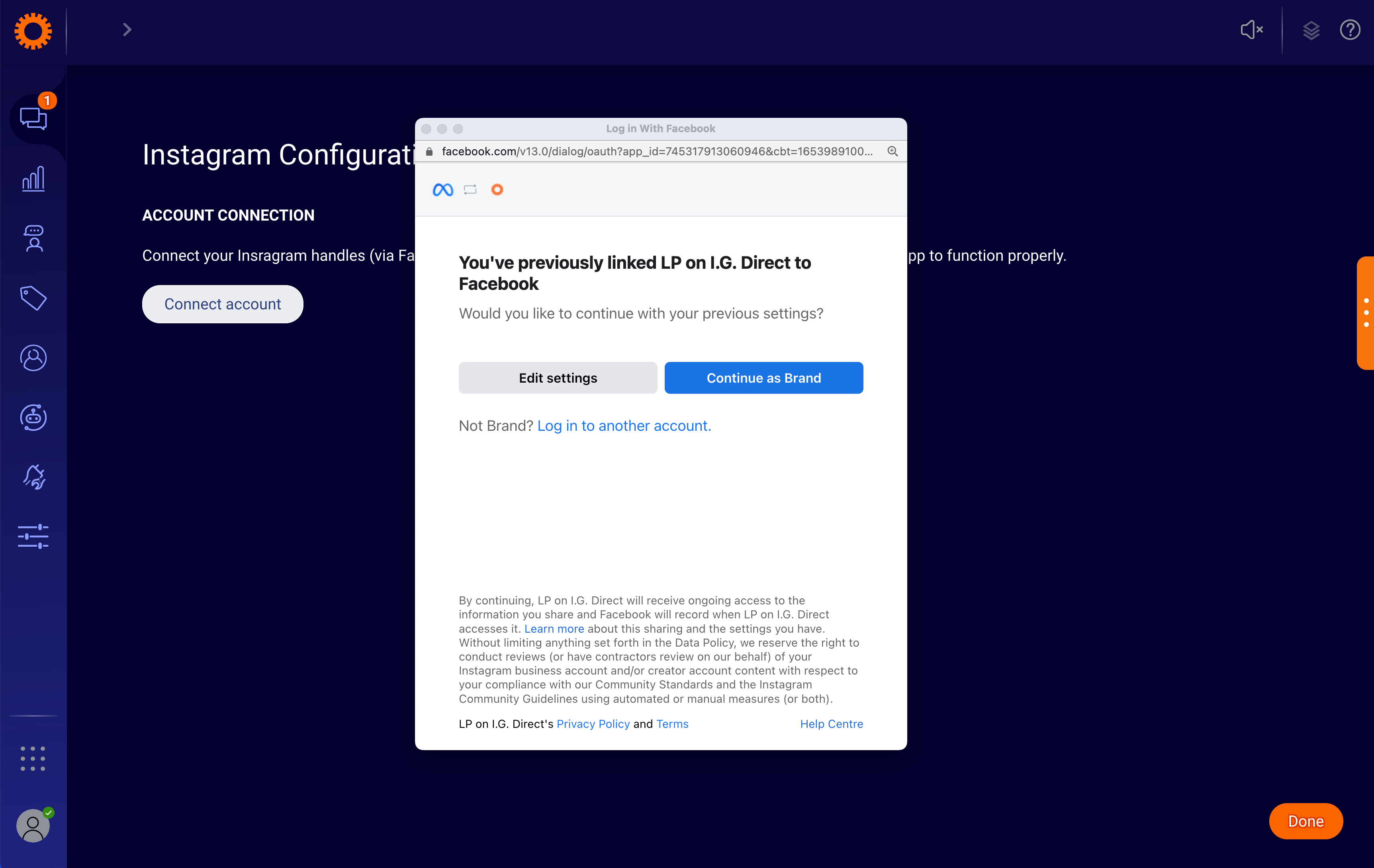Click the orange LivePerson gear logo

33,31
